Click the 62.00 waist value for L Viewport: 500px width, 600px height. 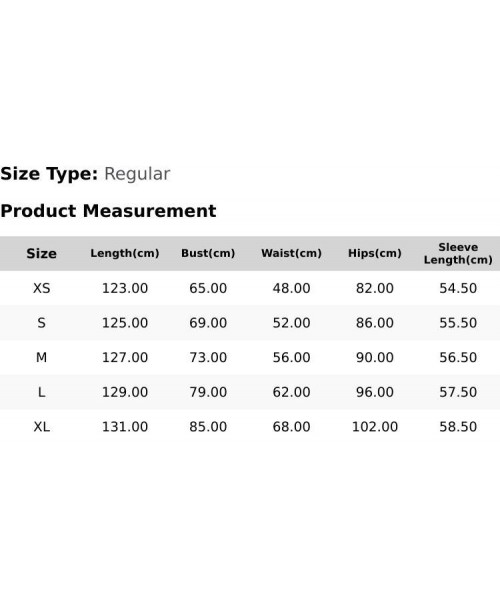292,392
